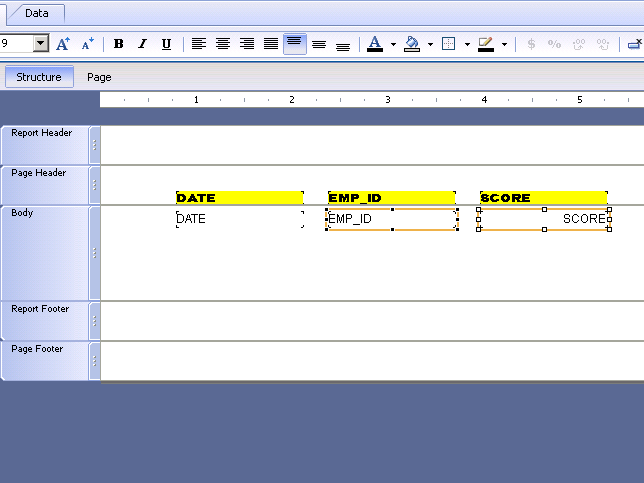Select the EMP_ID field in Body
The height and width of the screenshot is (483, 644).
(x=392, y=219)
